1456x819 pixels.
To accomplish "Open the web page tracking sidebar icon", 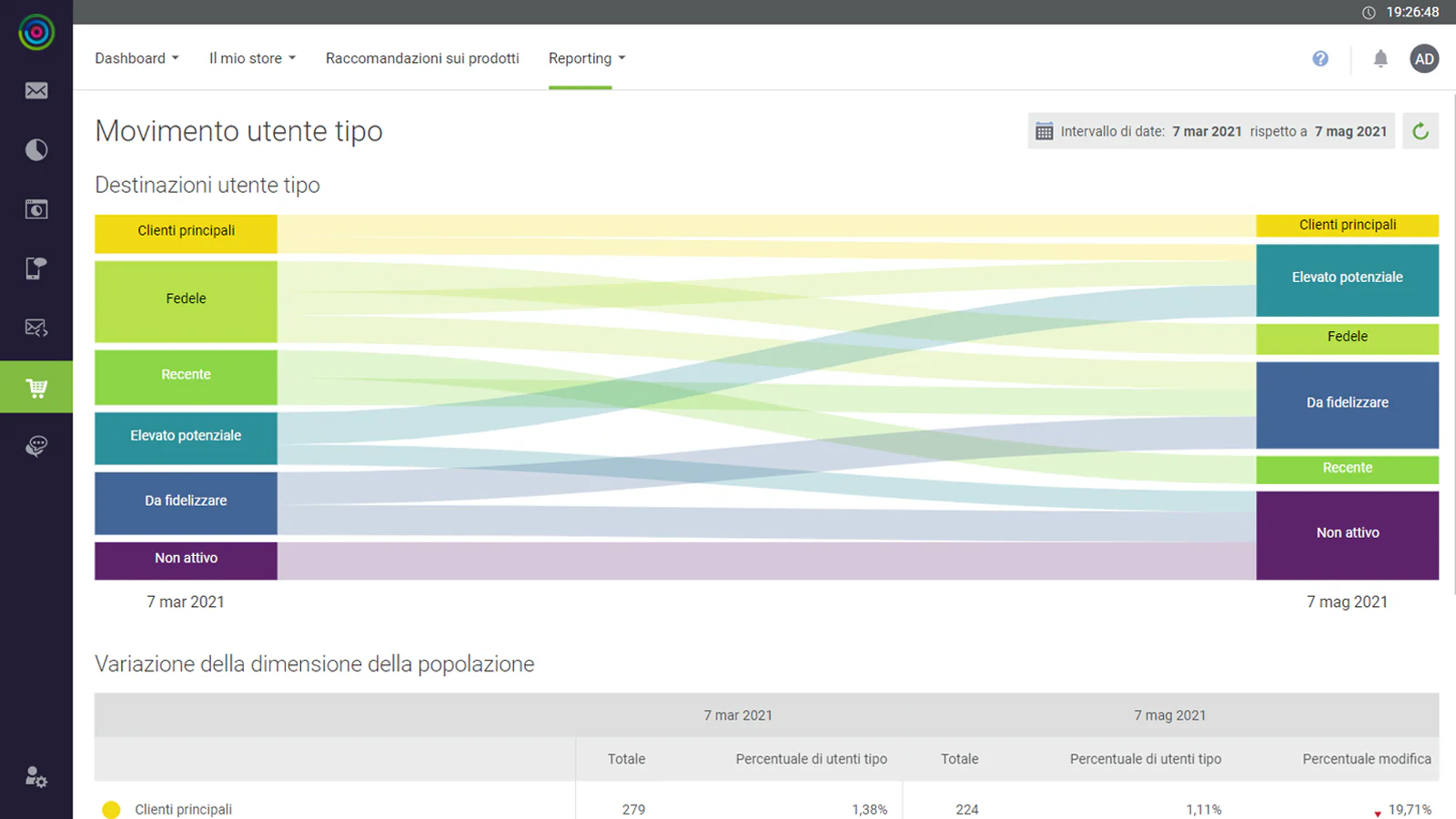I will click(36, 209).
